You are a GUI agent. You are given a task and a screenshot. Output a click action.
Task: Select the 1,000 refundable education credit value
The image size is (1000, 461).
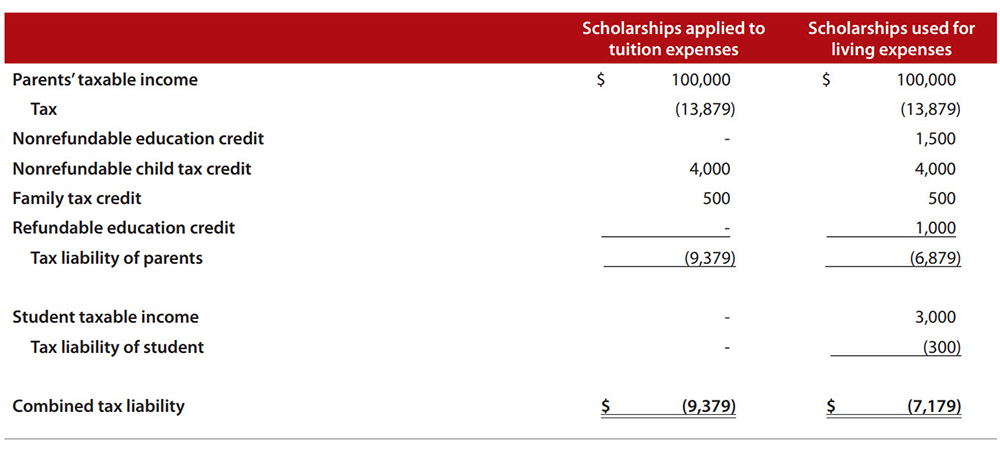point(935,228)
